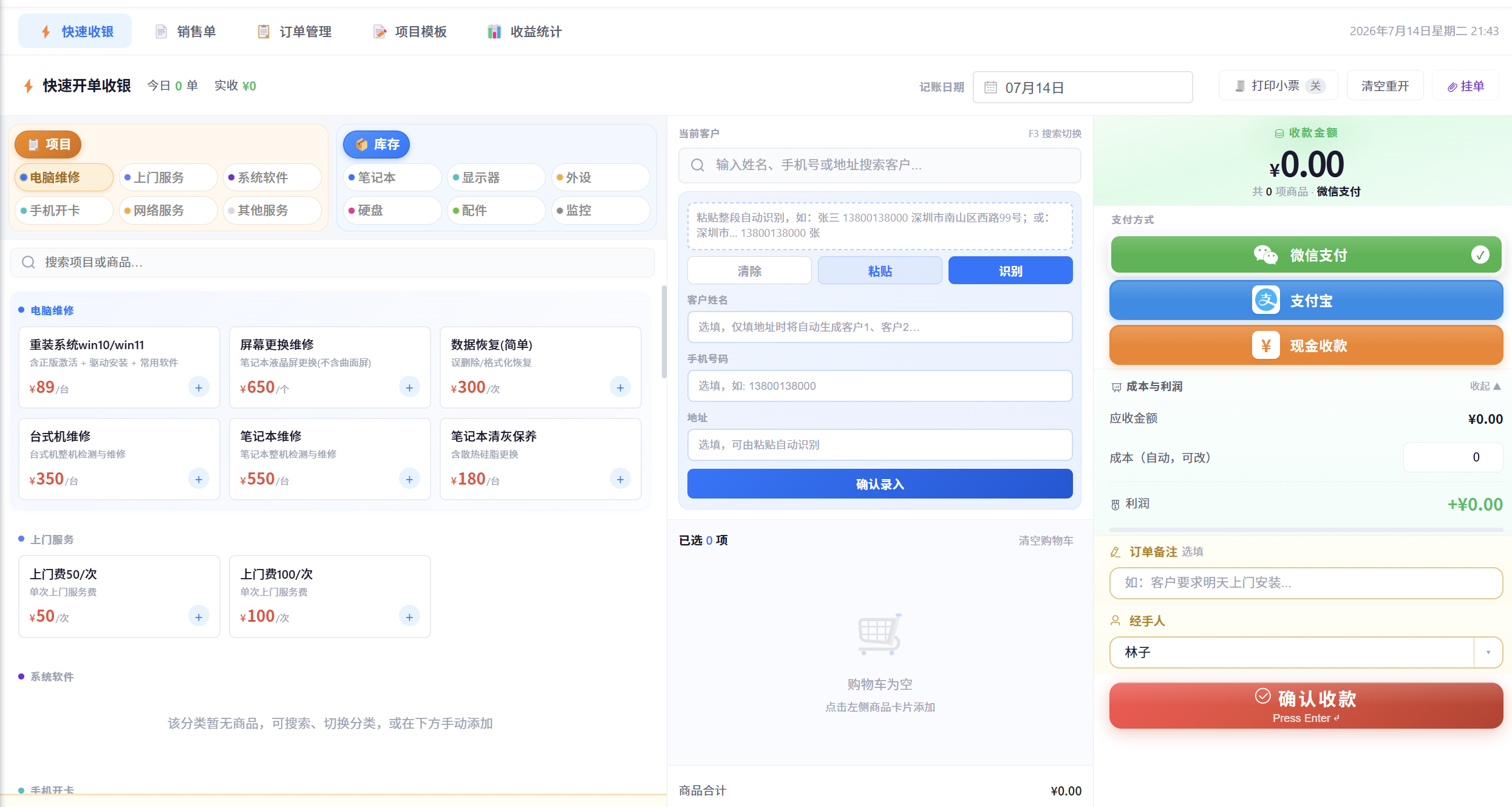This screenshot has width=1512, height=807.
Task: Click the calendar icon in 记账日期 field
Action: tap(990, 87)
